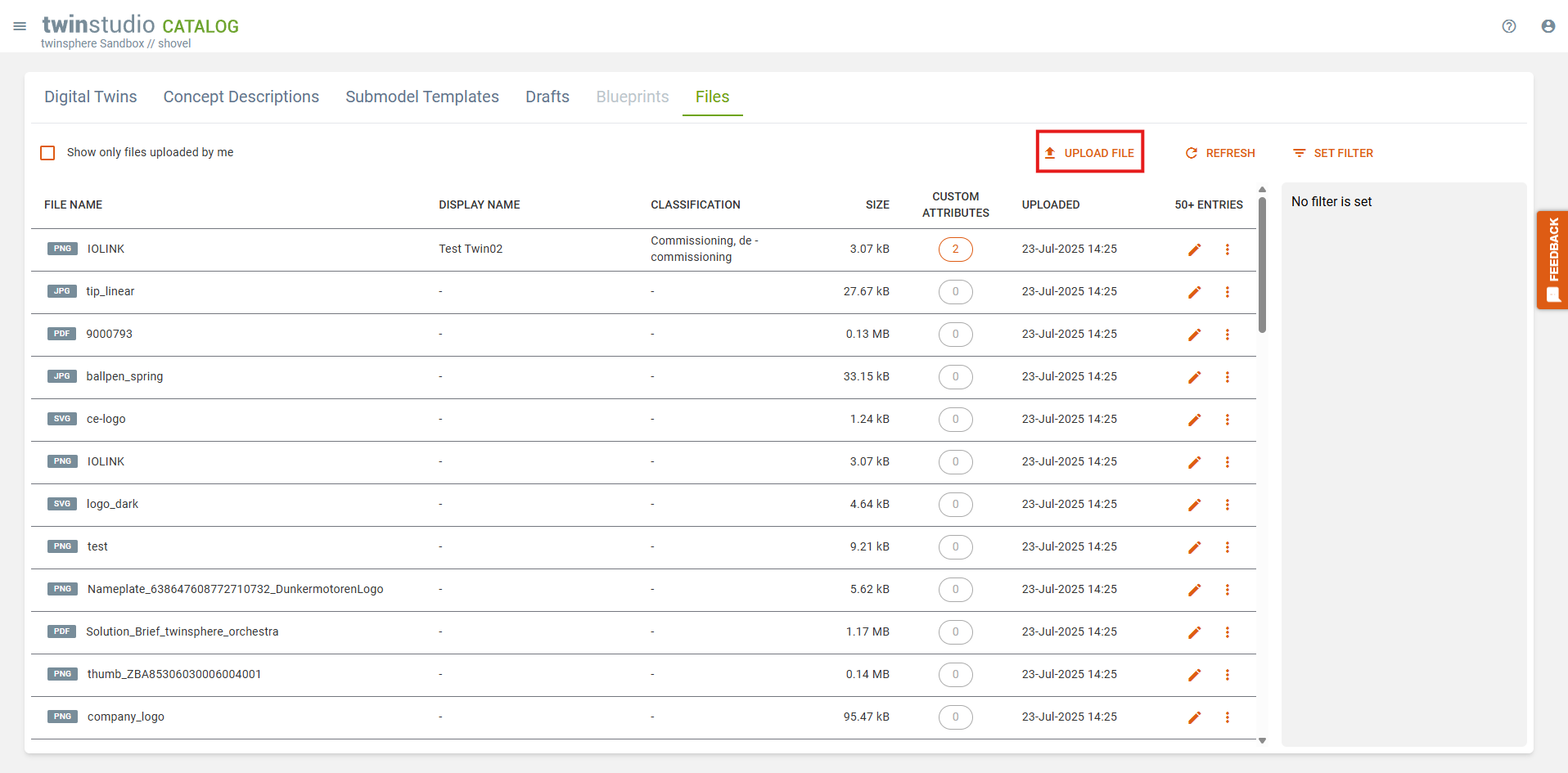Switch to the Digital Twins tab
The image size is (1568, 773).
click(91, 97)
